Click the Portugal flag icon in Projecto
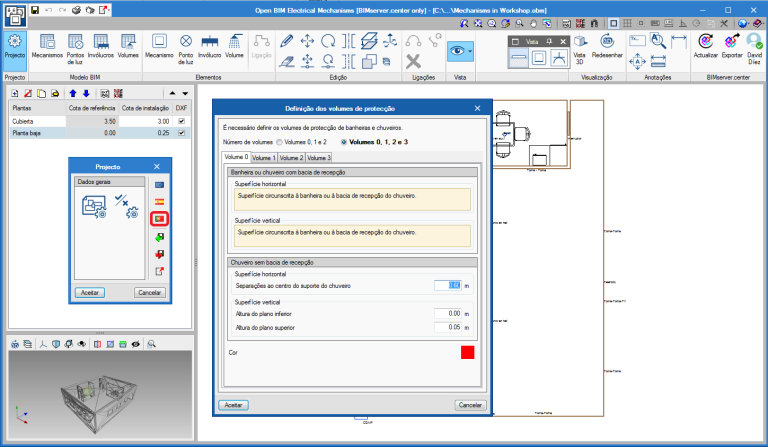This screenshot has height=447, width=768. [158, 218]
